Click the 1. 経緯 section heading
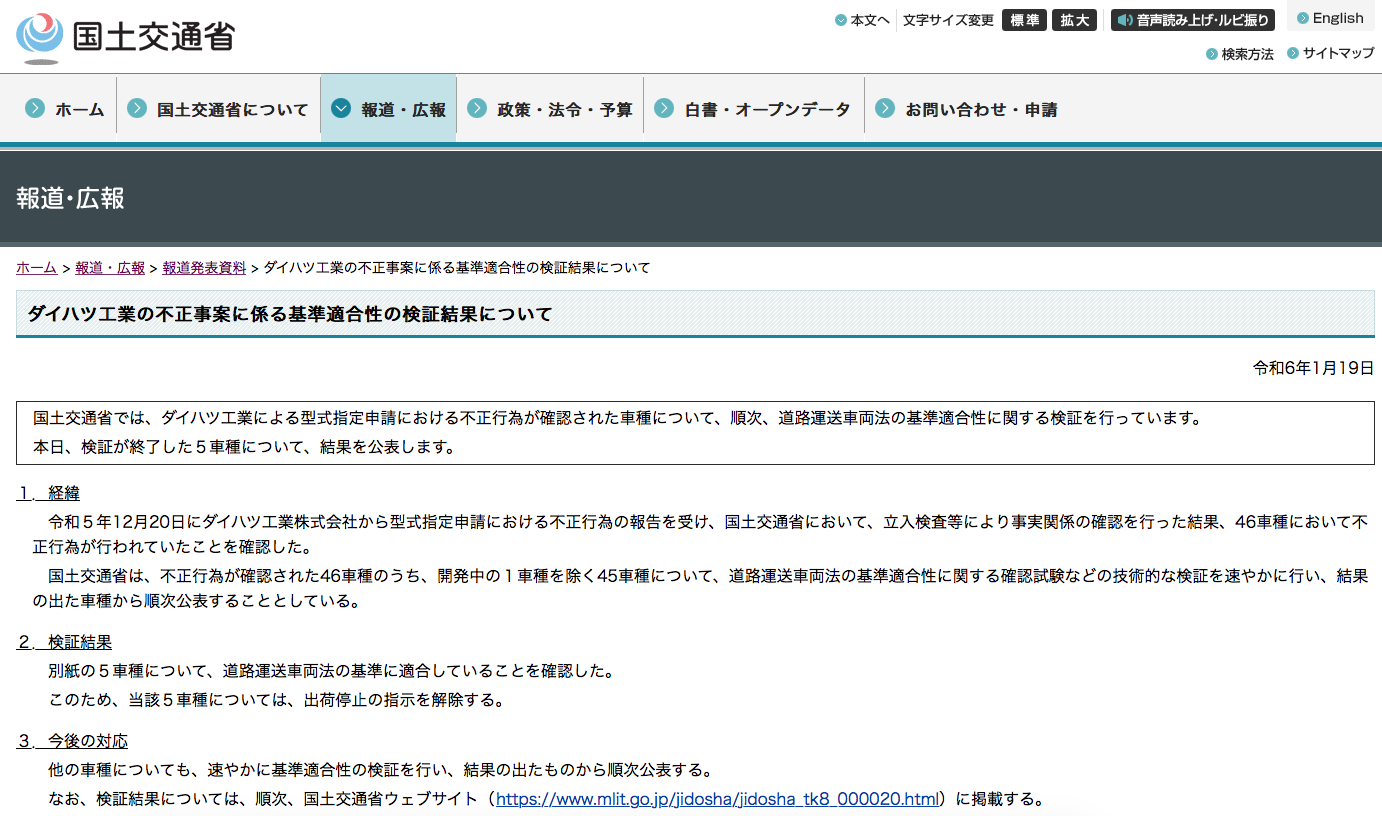This screenshot has width=1382, height=816. [48, 493]
